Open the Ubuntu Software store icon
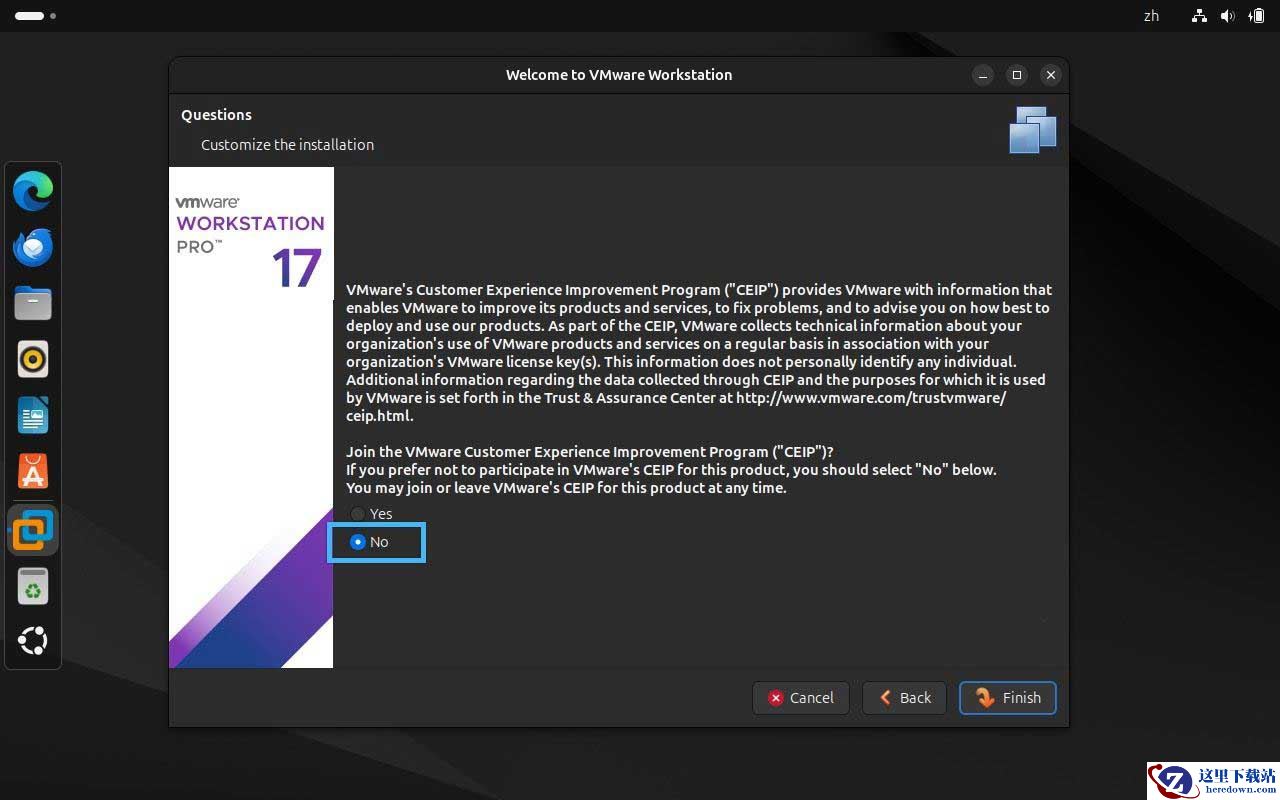 (x=33, y=471)
